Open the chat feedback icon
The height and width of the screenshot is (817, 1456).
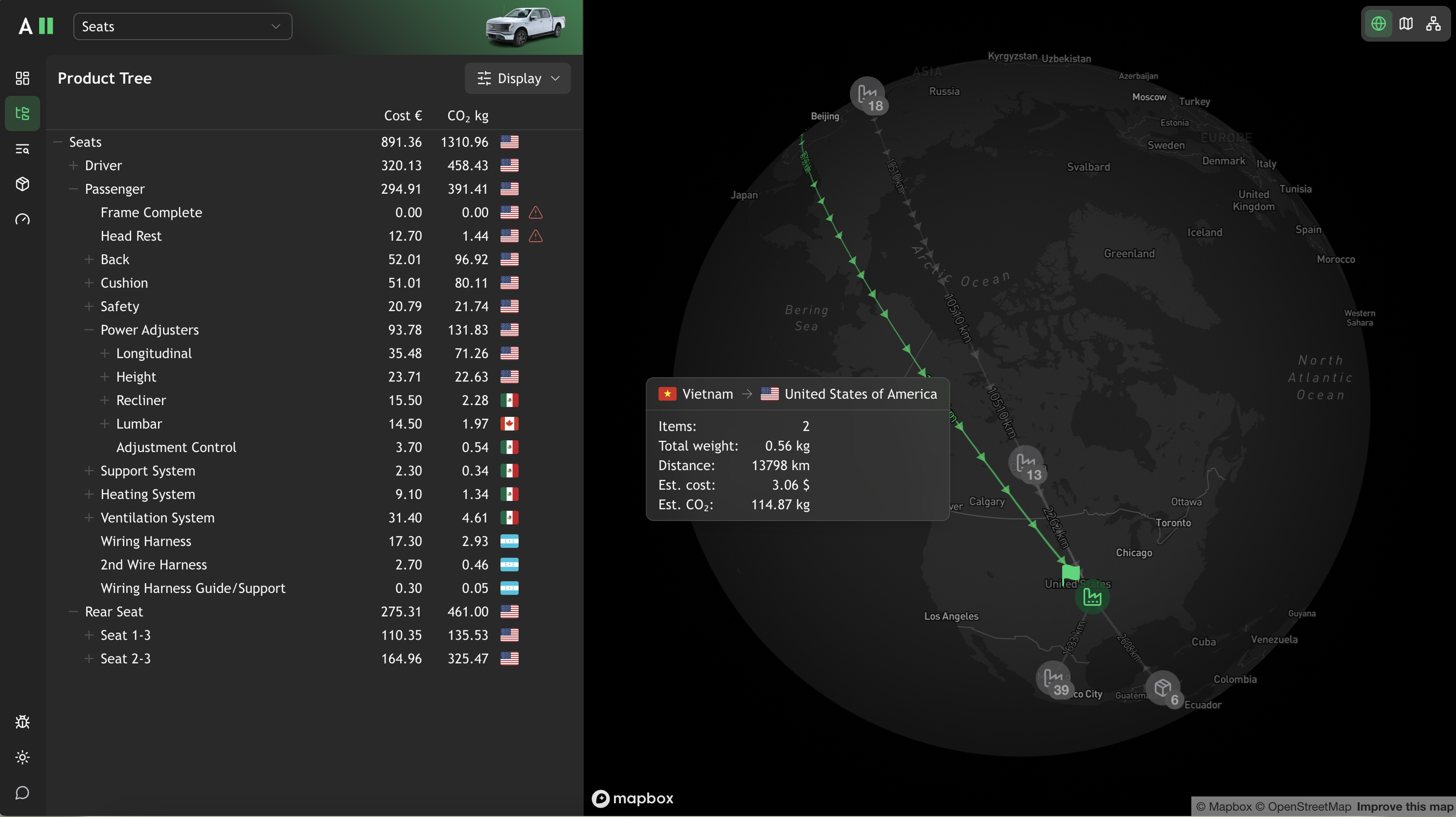pos(22,793)
